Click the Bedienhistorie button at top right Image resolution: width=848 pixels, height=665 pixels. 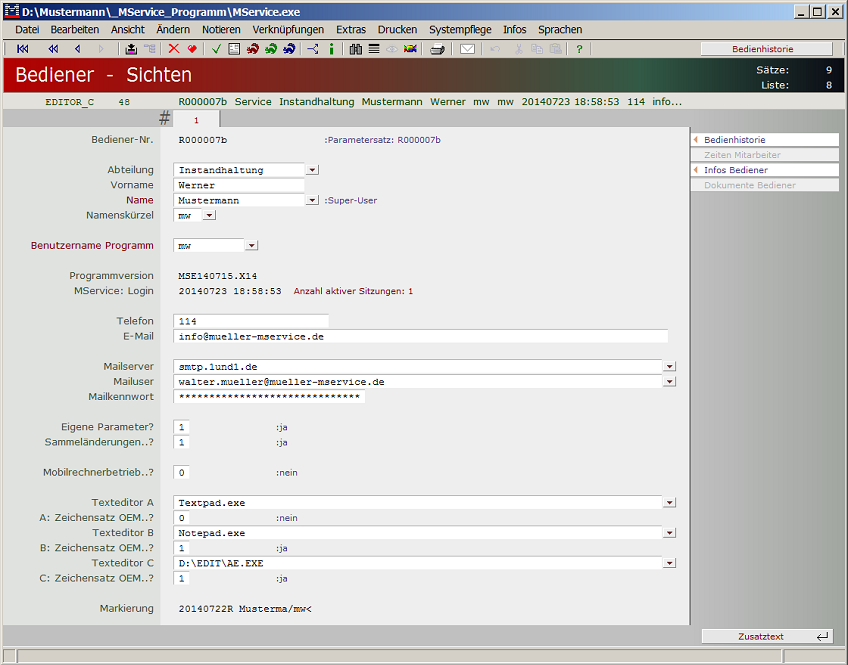766,49
